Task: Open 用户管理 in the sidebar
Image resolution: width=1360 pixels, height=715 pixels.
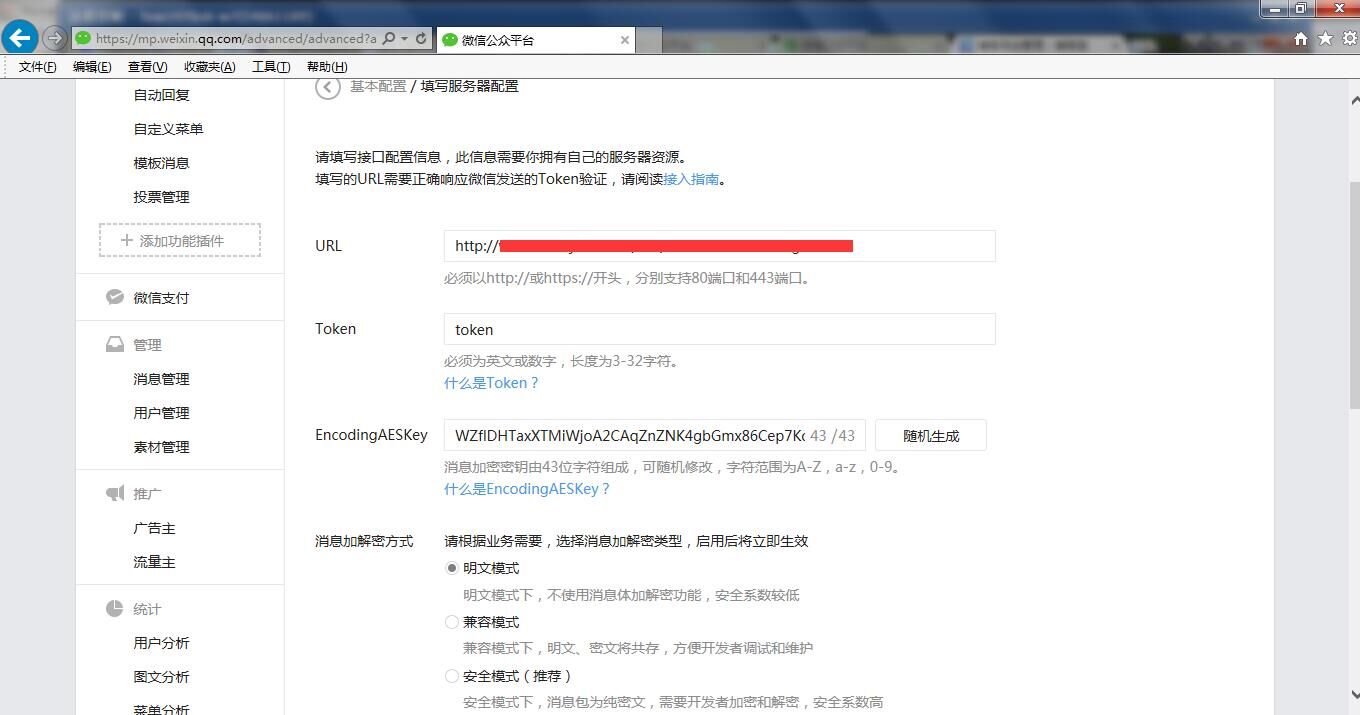Action: [162, 413]
